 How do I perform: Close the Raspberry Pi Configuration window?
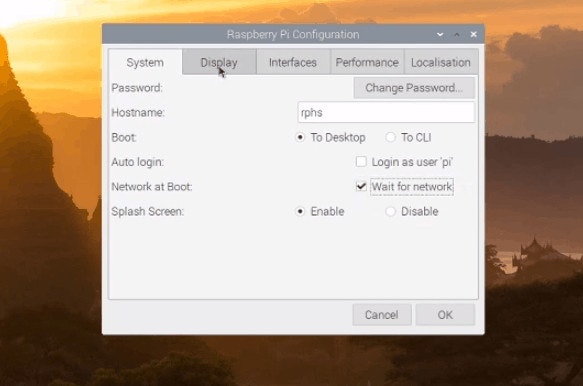[473, 34]
